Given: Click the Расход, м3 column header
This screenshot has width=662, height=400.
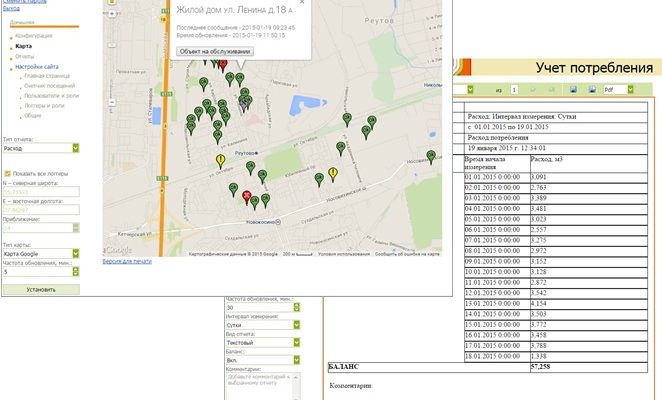Looking at the screenshot, I should [x=547, y=159].
